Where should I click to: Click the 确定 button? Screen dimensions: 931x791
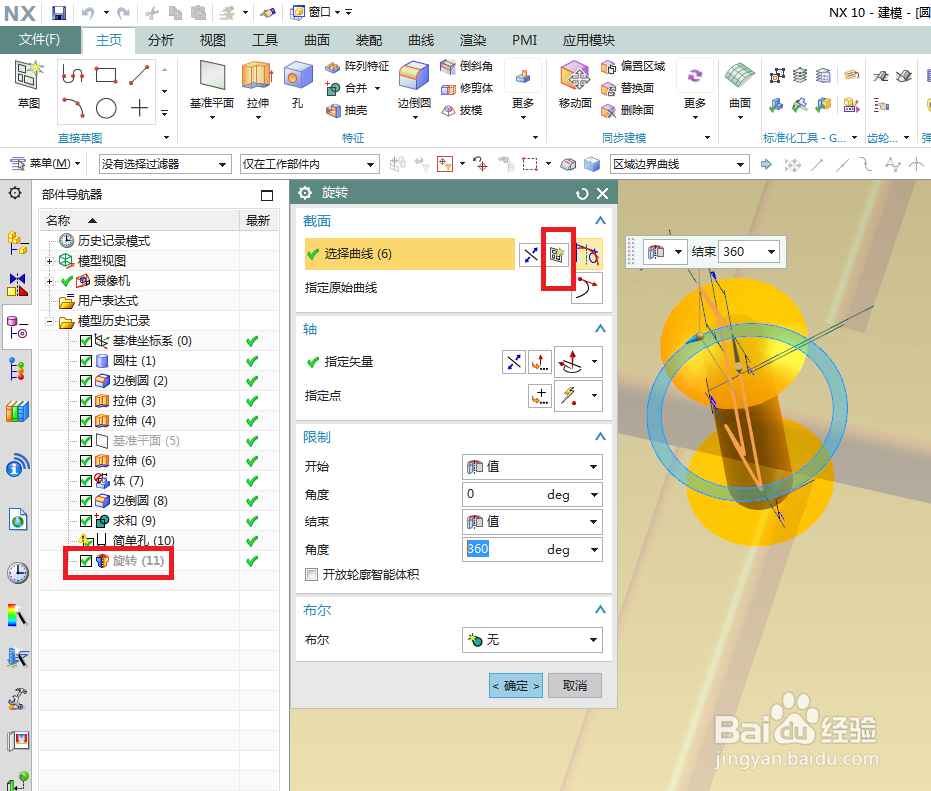(x=516, y=686)
